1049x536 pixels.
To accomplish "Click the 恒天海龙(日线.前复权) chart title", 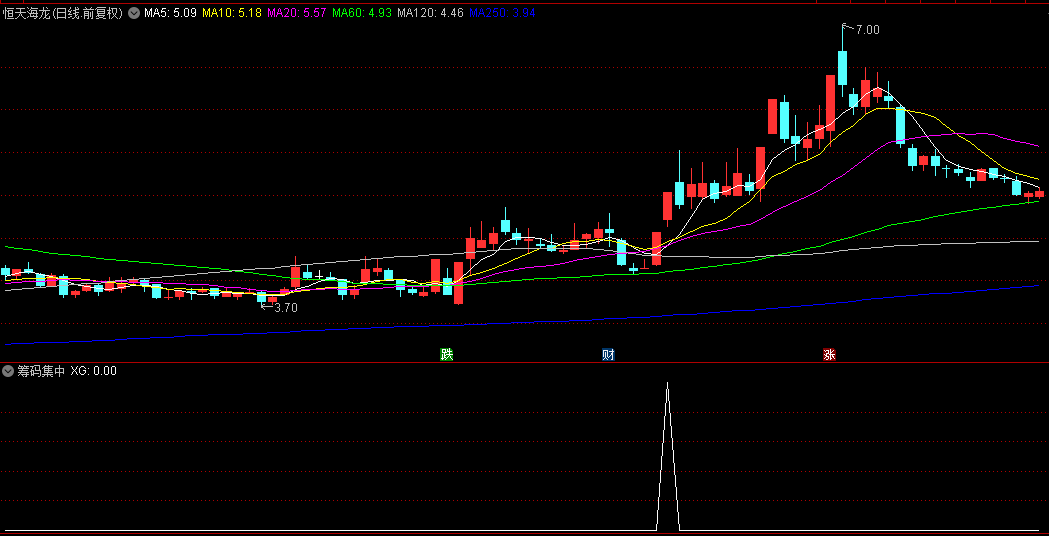I will tap(64, 13).
